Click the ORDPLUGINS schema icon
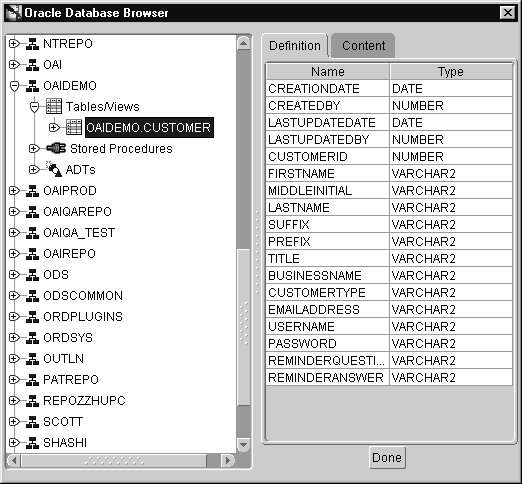This screenshot has height=484, width=522. 32,317
